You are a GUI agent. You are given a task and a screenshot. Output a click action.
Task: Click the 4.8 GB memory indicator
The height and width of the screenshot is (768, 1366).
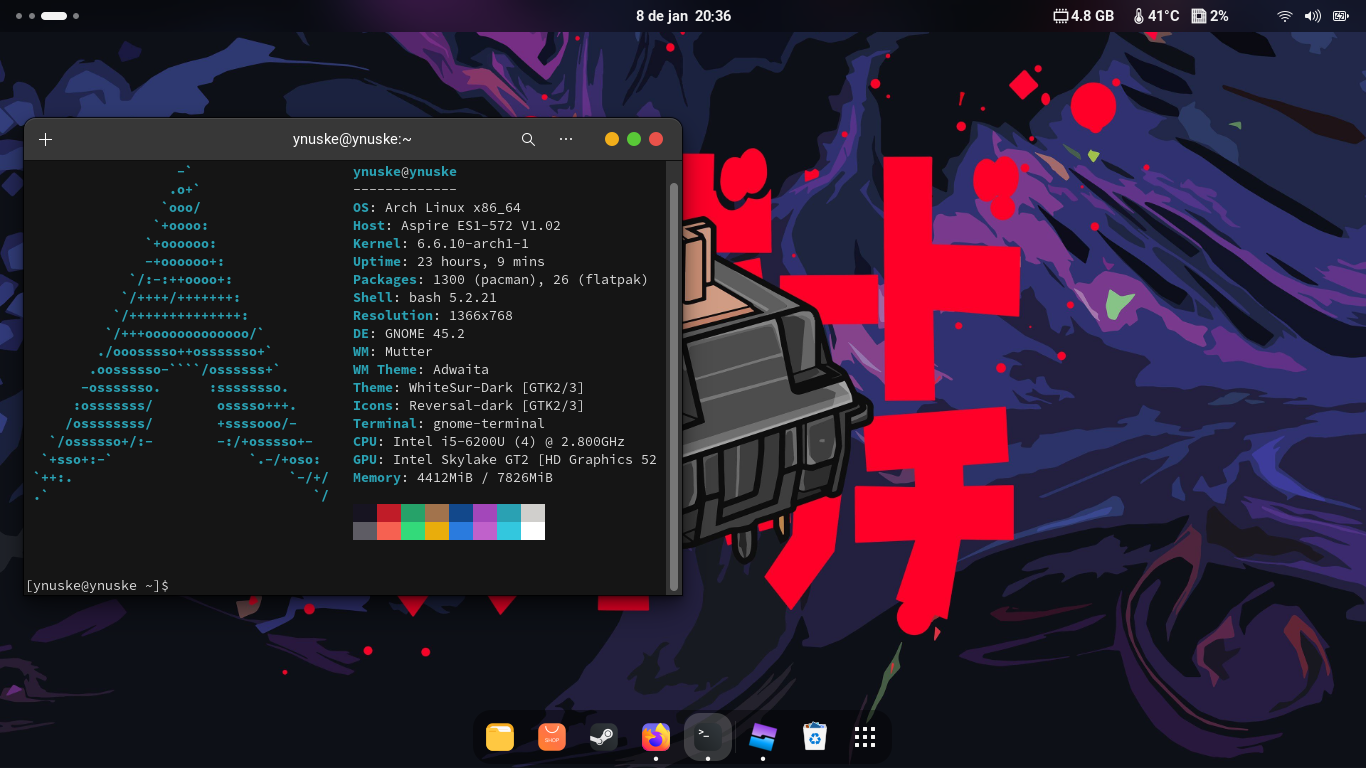point(1084,16)
